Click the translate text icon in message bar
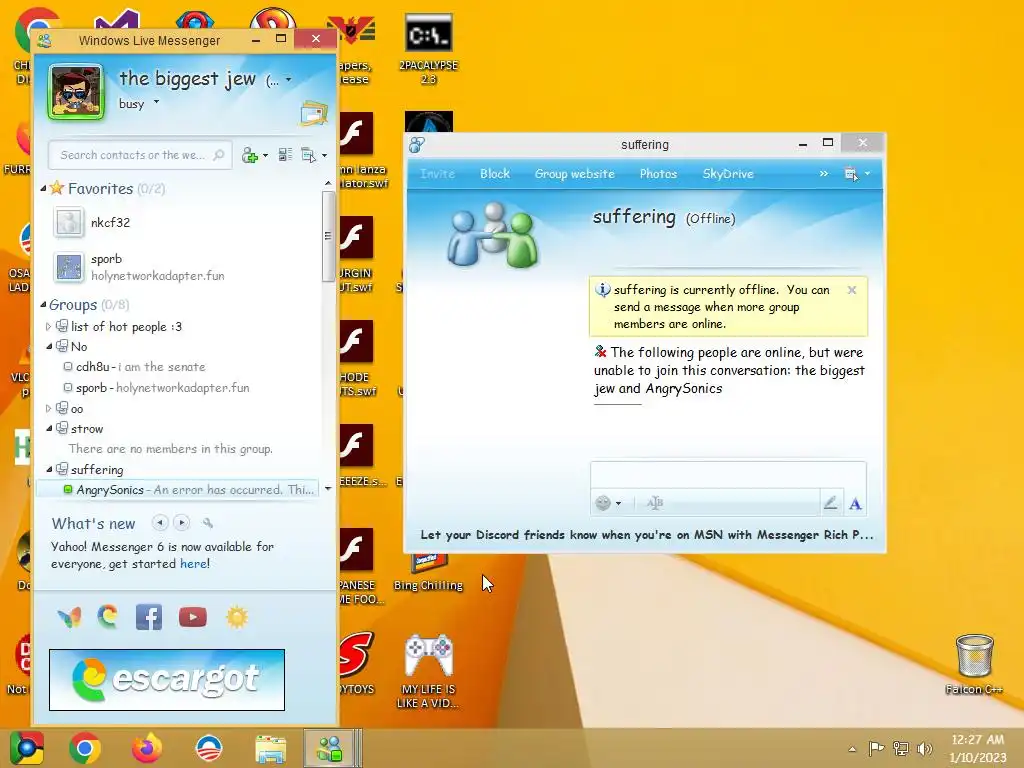 [x=655, y=503]
